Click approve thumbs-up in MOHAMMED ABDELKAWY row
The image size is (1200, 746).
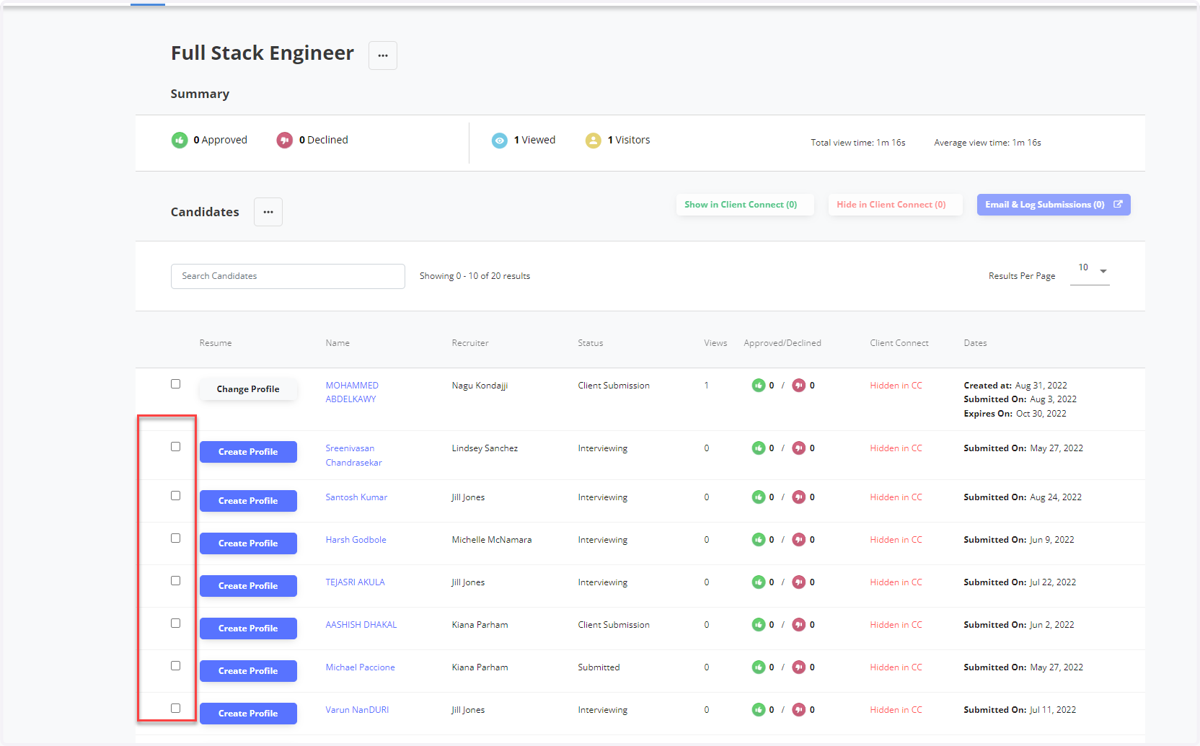point(758,385)
